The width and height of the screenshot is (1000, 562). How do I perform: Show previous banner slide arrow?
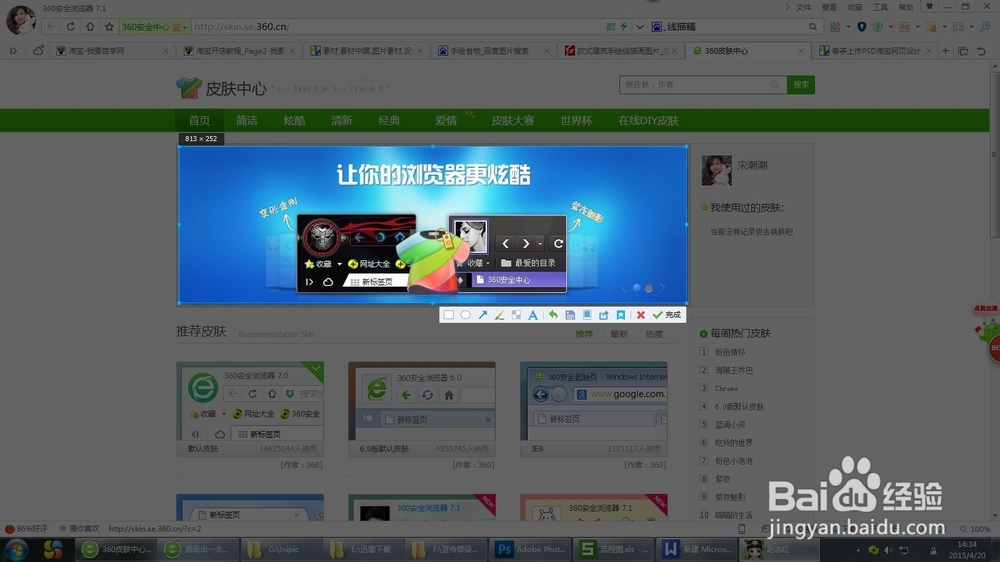(623, 288)
